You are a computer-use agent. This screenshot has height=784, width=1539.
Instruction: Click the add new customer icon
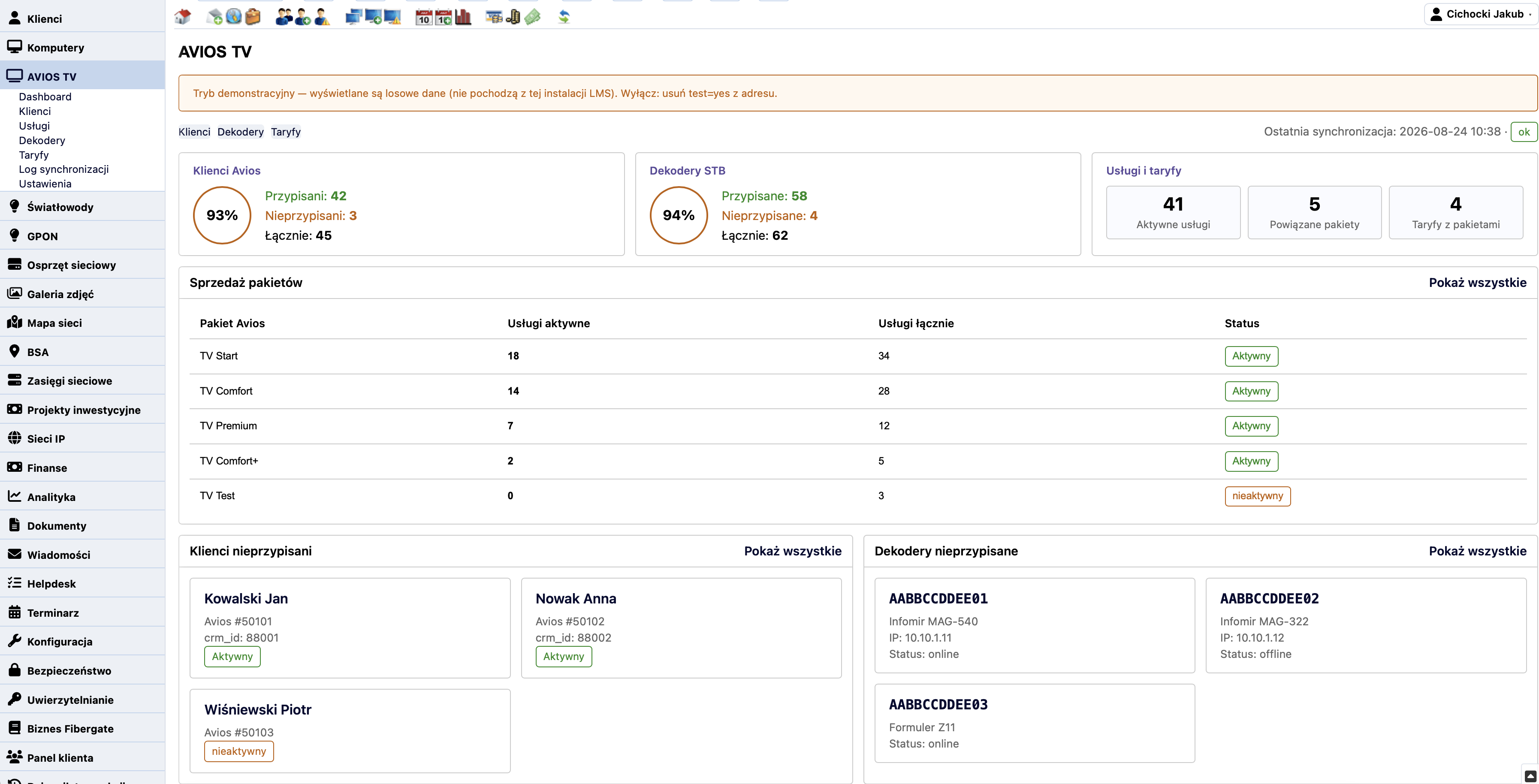click(x=303, y=17)
